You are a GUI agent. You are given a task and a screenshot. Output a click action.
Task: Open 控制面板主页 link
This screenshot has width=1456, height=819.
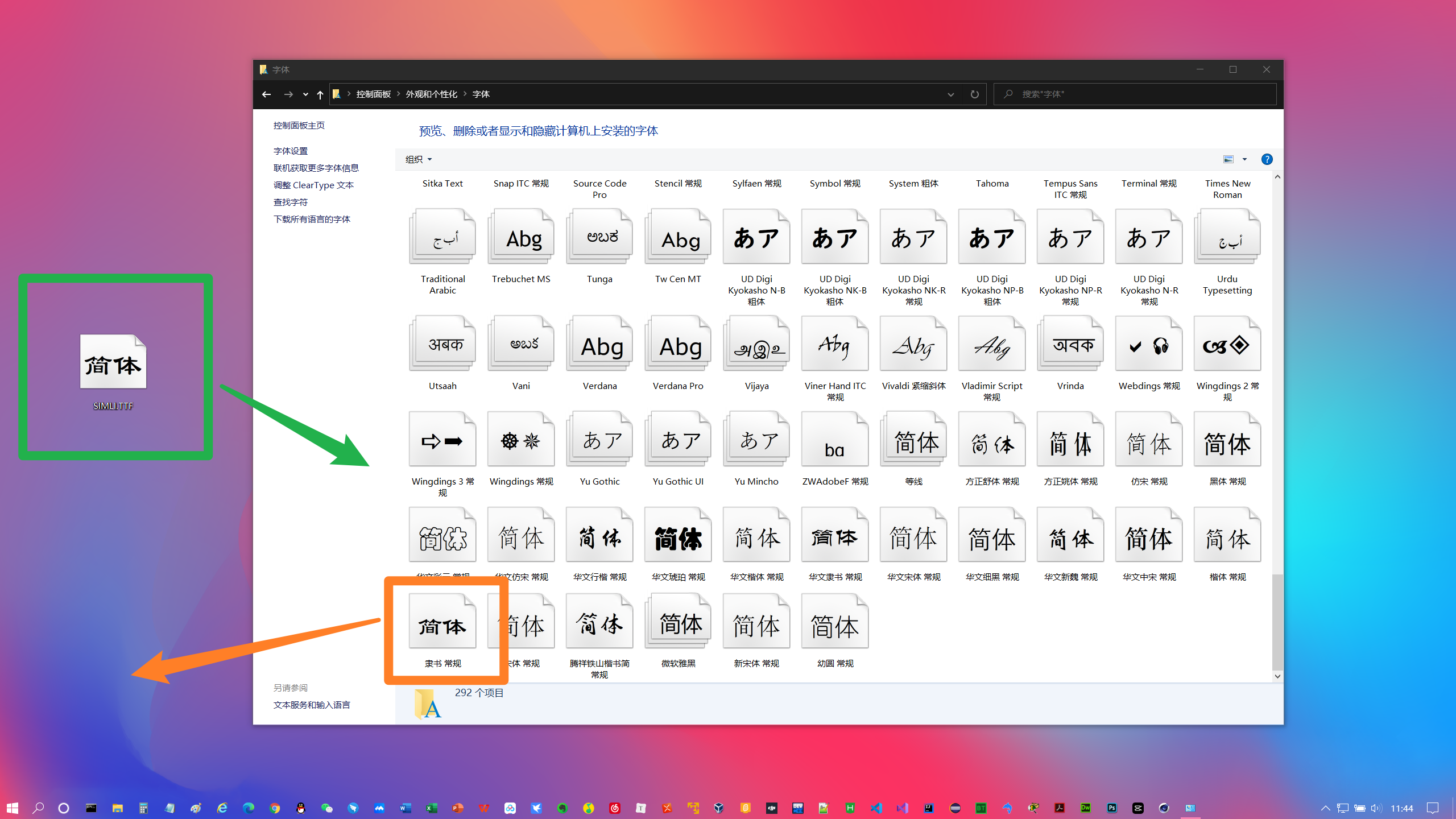pos(299,125)
